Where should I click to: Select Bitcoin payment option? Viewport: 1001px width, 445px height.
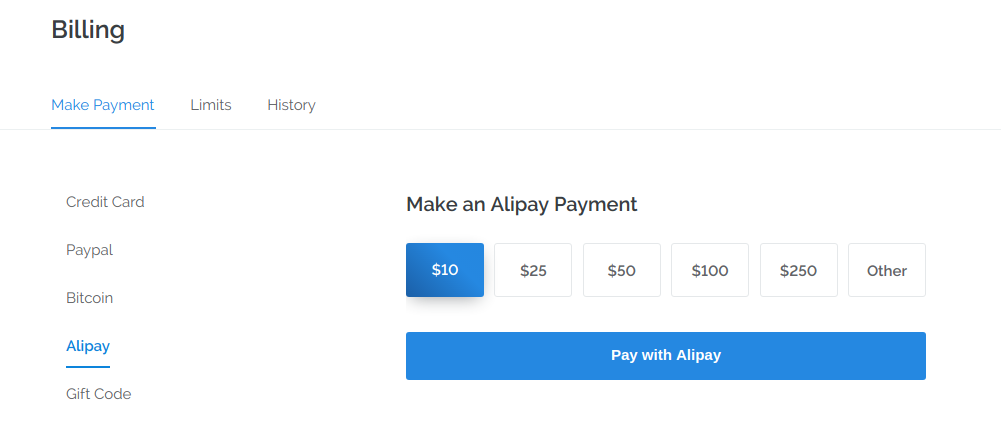[x=89, y=298]
